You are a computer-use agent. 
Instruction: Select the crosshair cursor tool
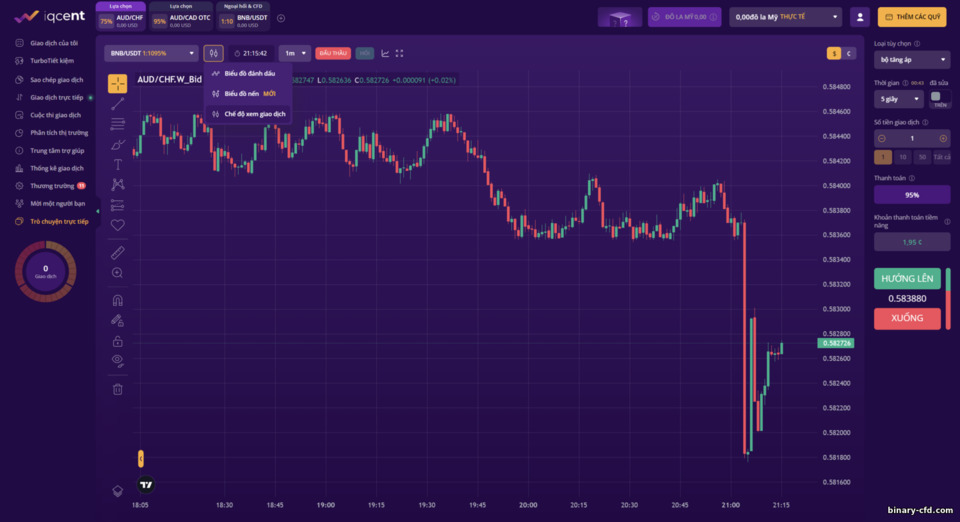[x=118, y=83]
